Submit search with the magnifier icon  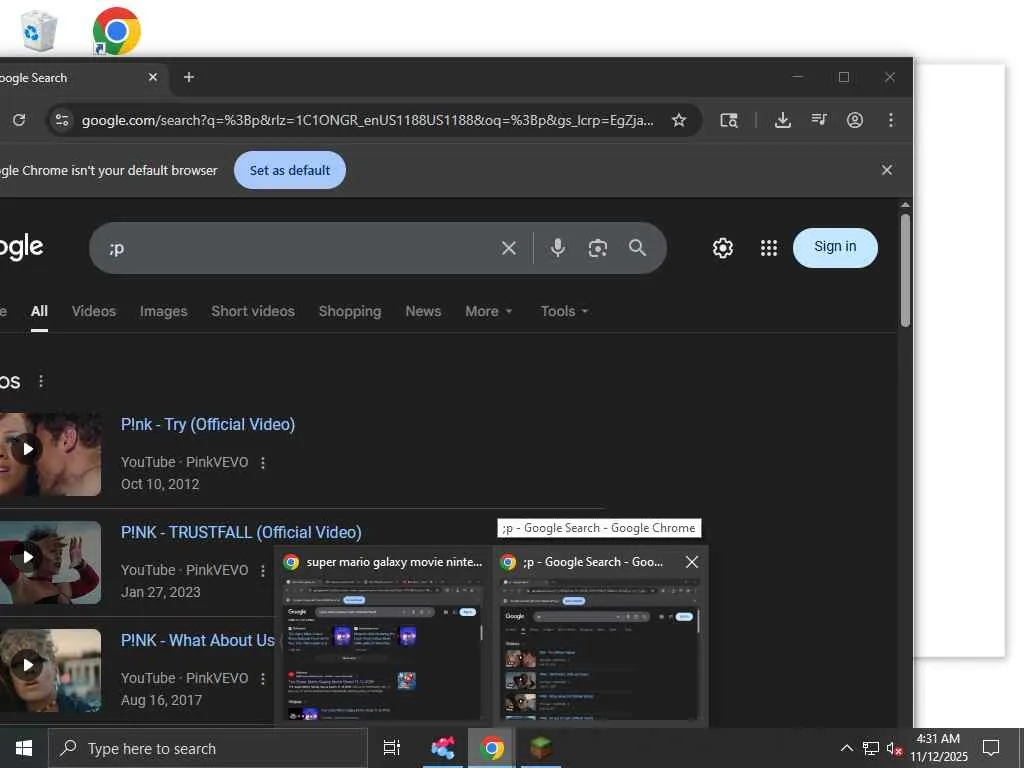pos(637,248)
